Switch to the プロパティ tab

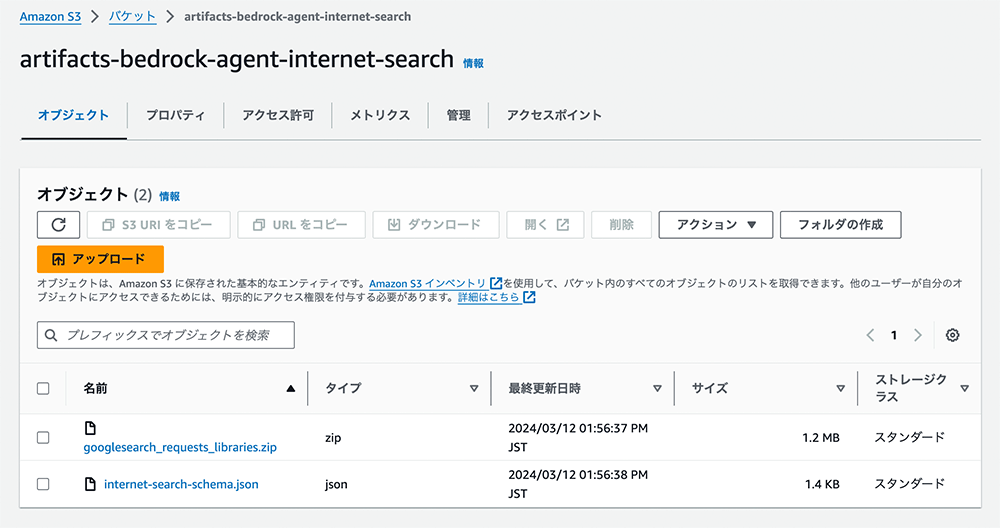click(x=175, y=115)
